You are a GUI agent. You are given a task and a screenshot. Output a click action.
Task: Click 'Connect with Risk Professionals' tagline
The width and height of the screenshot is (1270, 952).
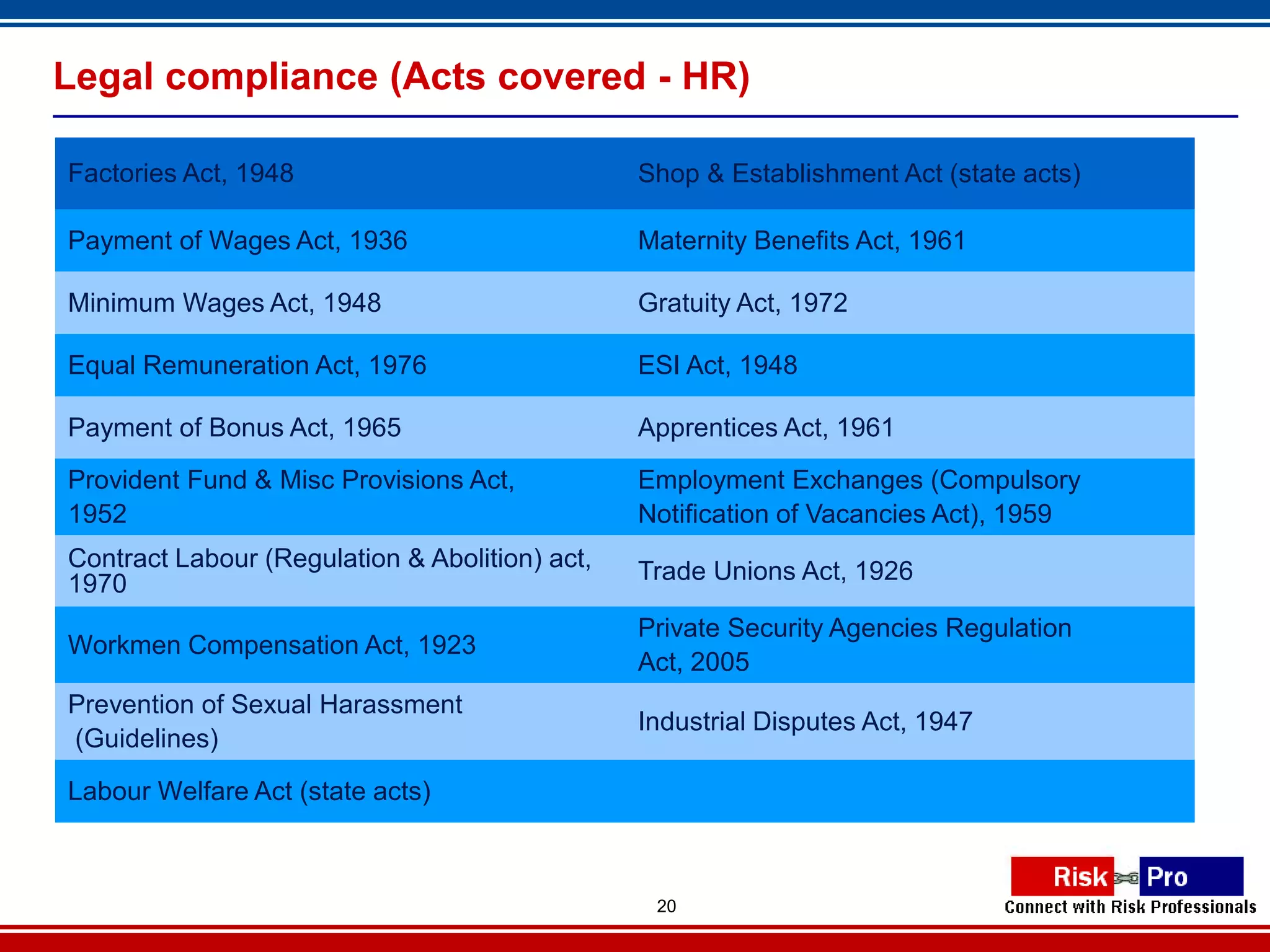coord(1130,907)
